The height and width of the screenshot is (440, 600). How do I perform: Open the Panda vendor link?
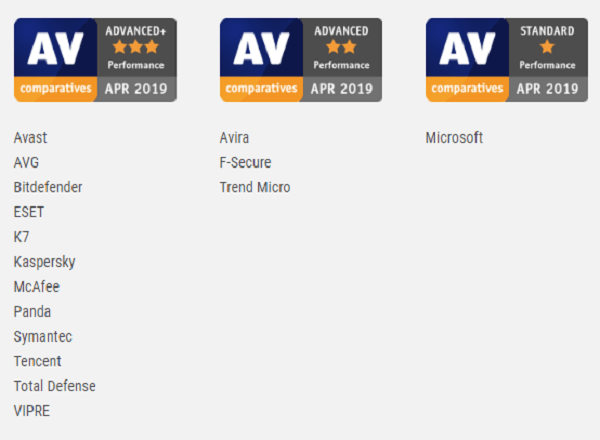pos(32,311)
